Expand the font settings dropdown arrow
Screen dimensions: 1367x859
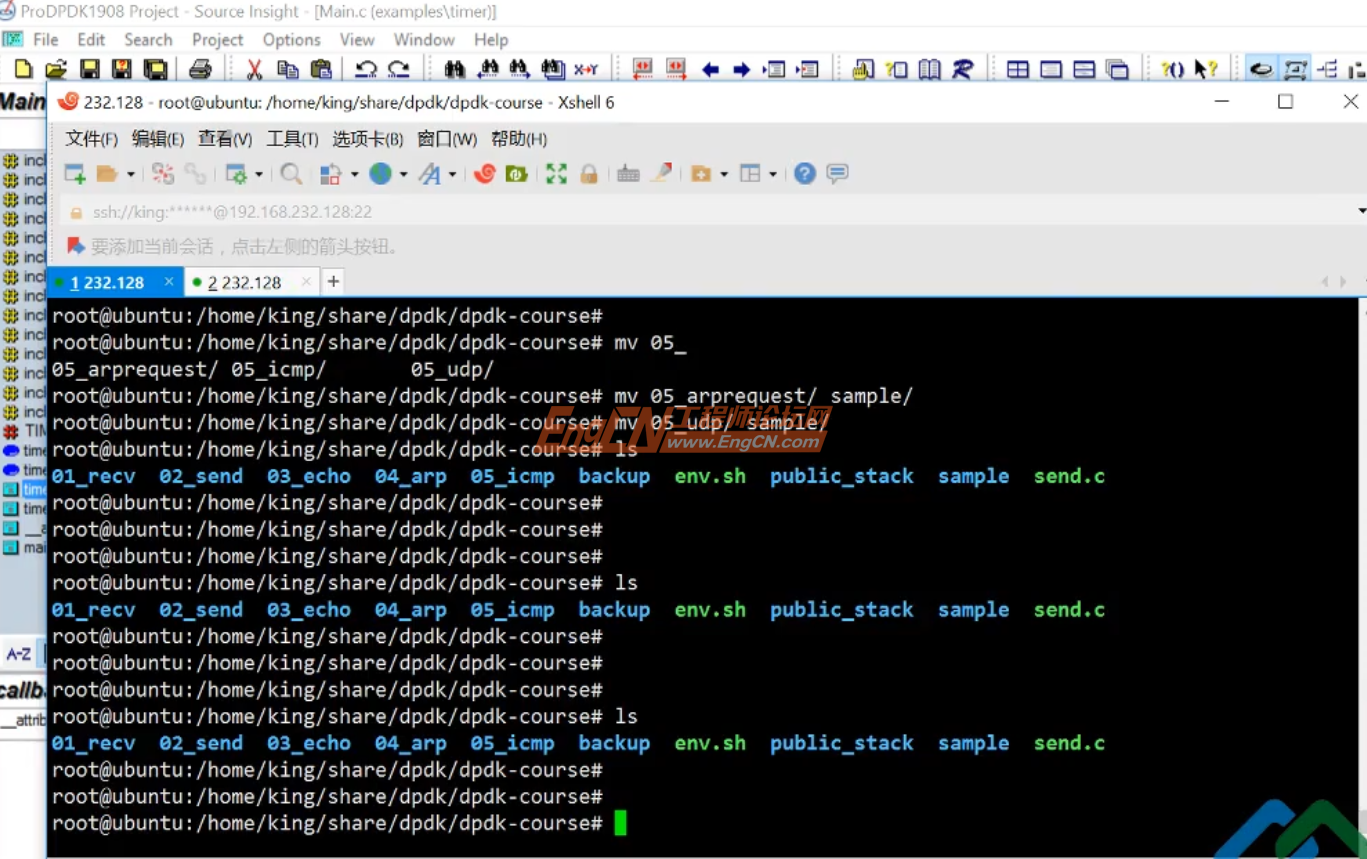point(452,174)
